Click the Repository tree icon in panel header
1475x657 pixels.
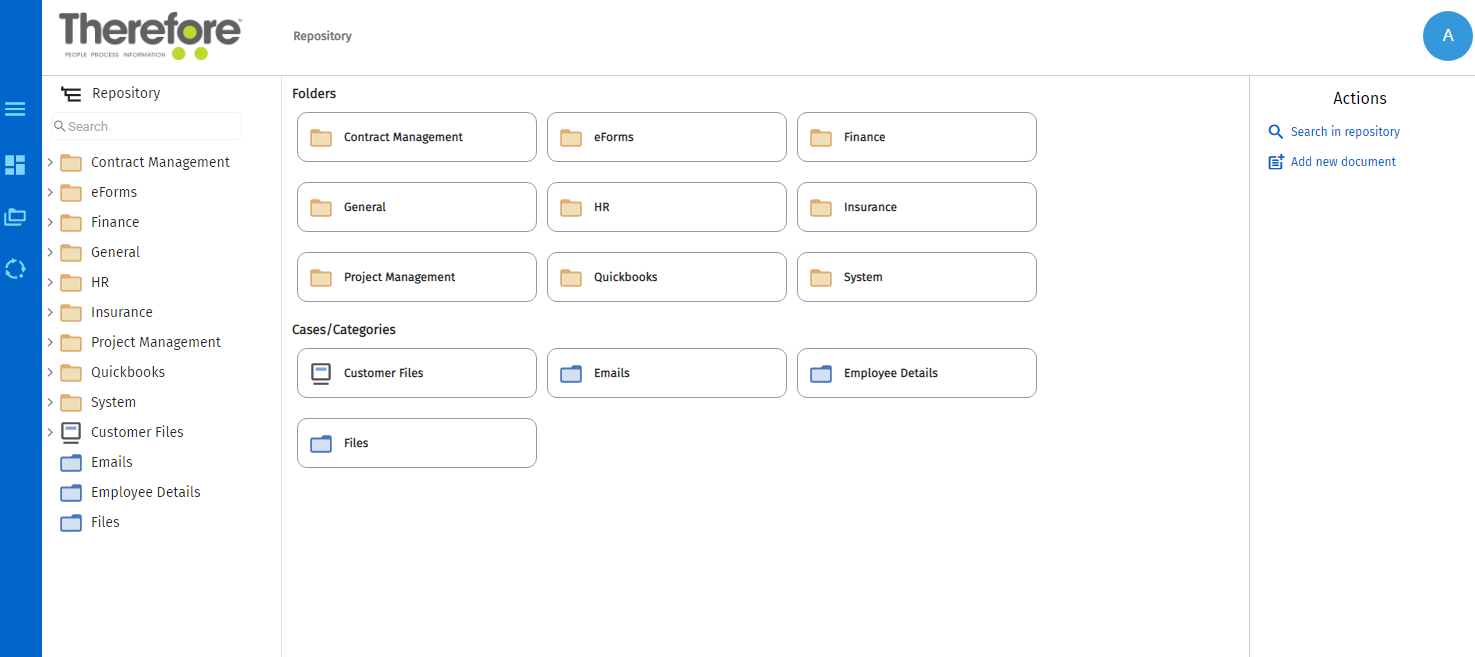pos(71,94)
